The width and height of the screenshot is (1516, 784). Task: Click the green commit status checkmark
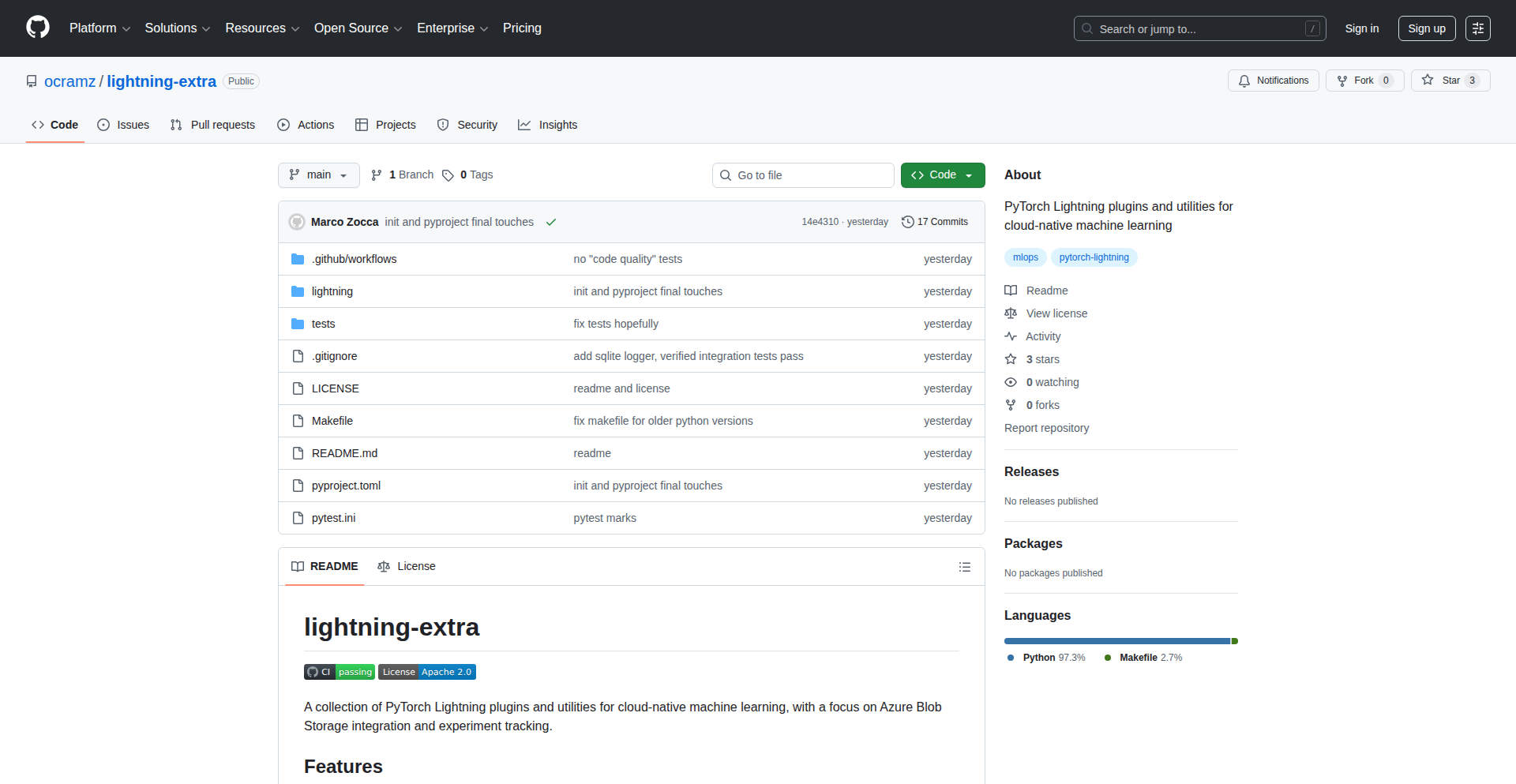pyautogui.click(x=551, y=222)
